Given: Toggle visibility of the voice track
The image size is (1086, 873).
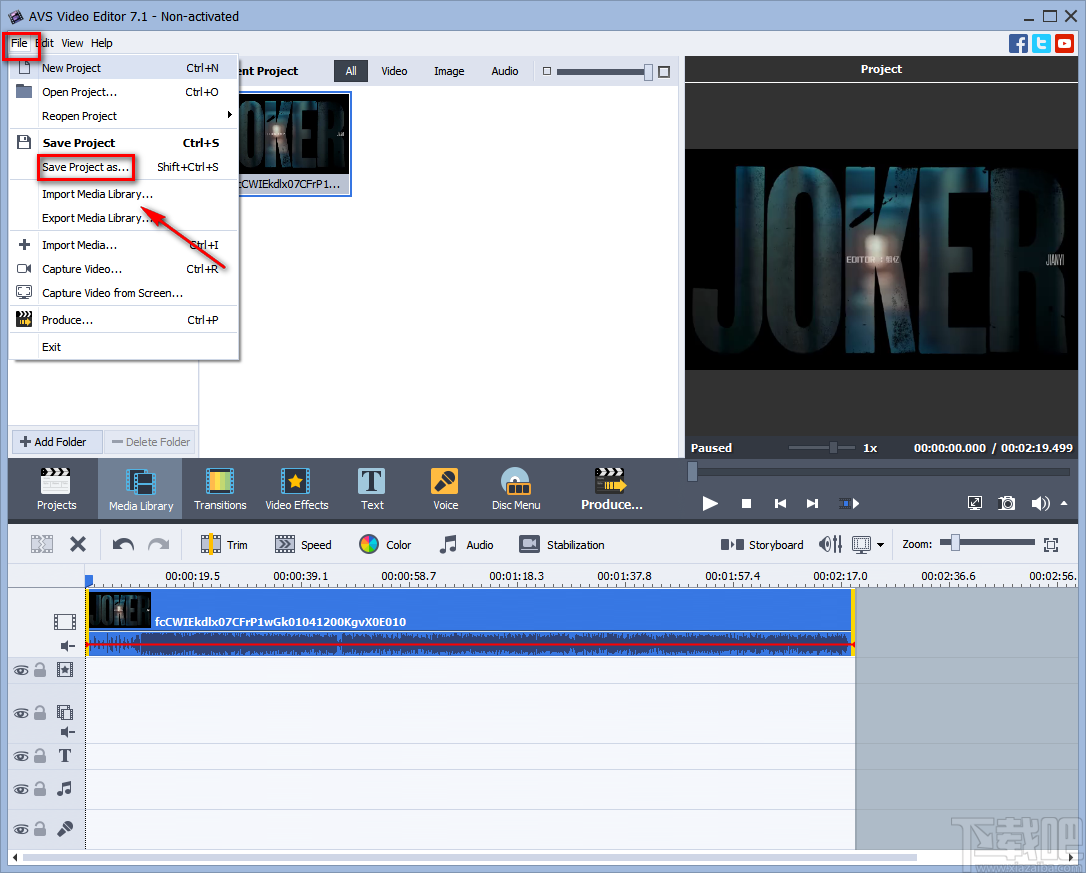Looking at the screenshot, I should (x=21, y=829).
